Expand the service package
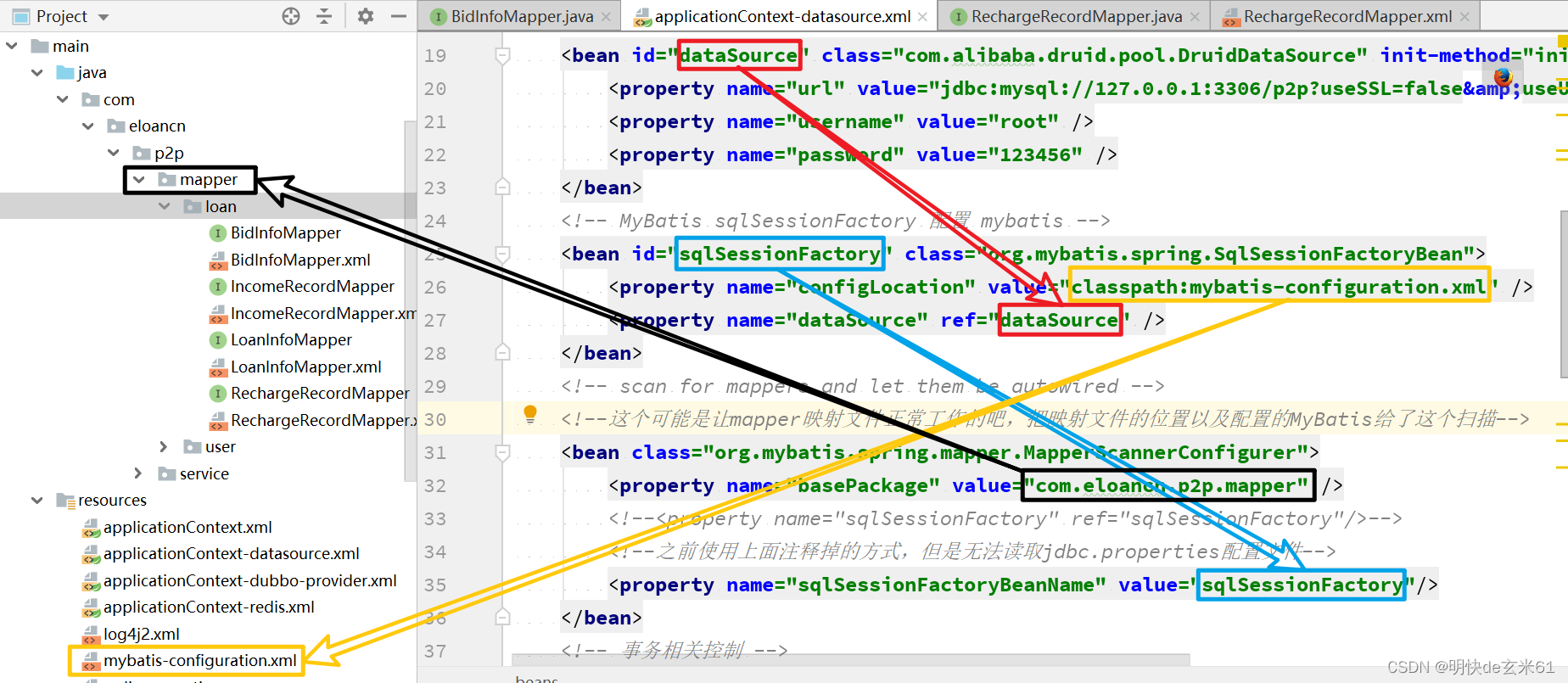This screenshot has height=683, width=1568. tap(139, 473)
